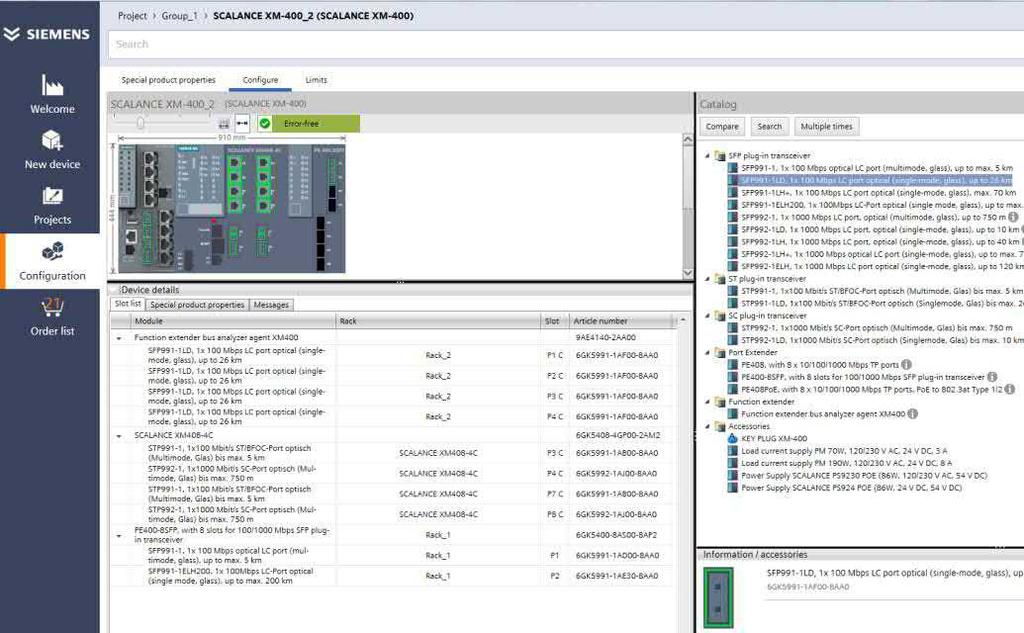Click article number 9AE4140-2AA00
Screen dimensions: 1024x633
pyautogui.click(x=605, y=338)
